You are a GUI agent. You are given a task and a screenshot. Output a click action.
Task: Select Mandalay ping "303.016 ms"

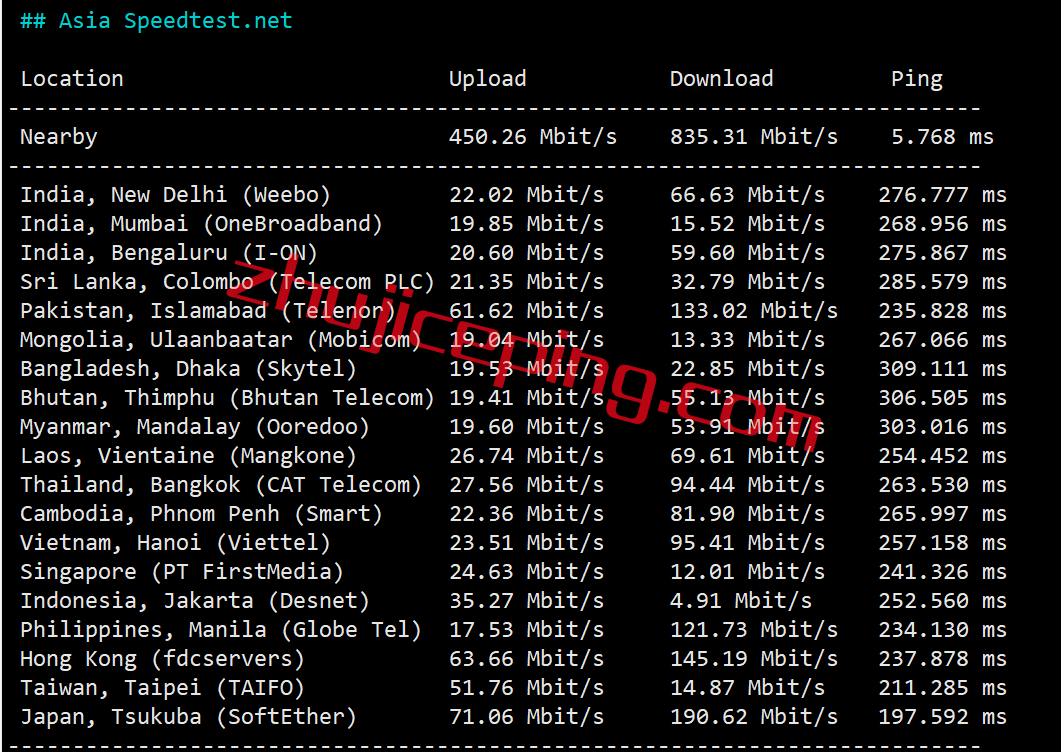click(943, 428)
